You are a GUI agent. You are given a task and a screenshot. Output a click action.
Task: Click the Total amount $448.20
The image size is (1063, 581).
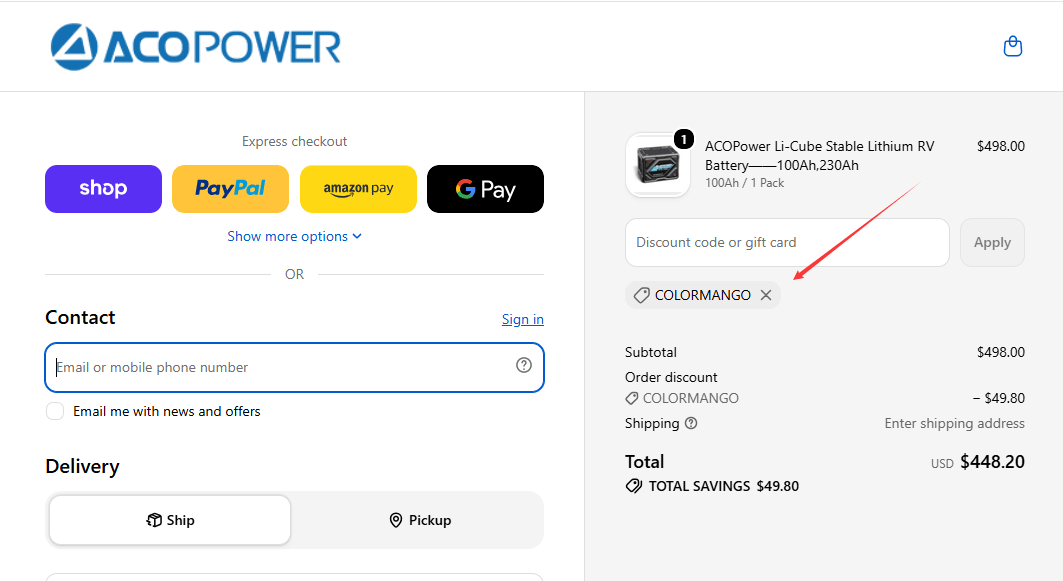point(992,462)
